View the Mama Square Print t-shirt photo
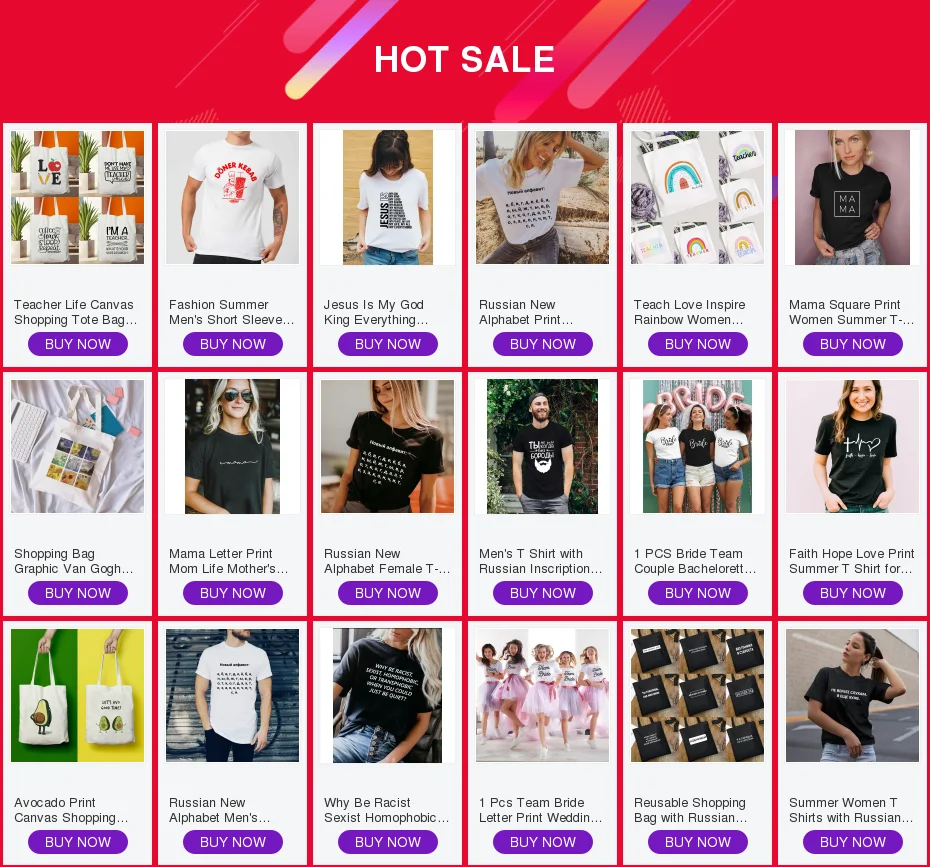930x867 pixels. click(x=852, y=197)
